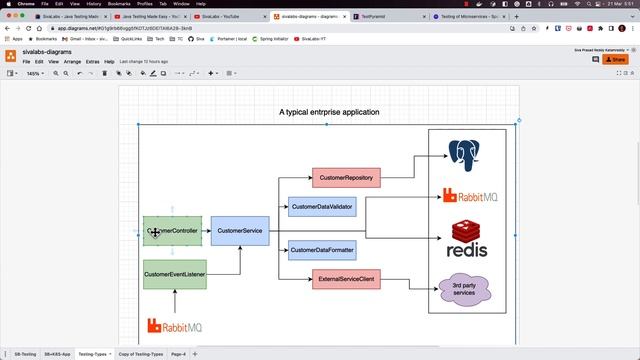Click the browser address bar URL

124,28
